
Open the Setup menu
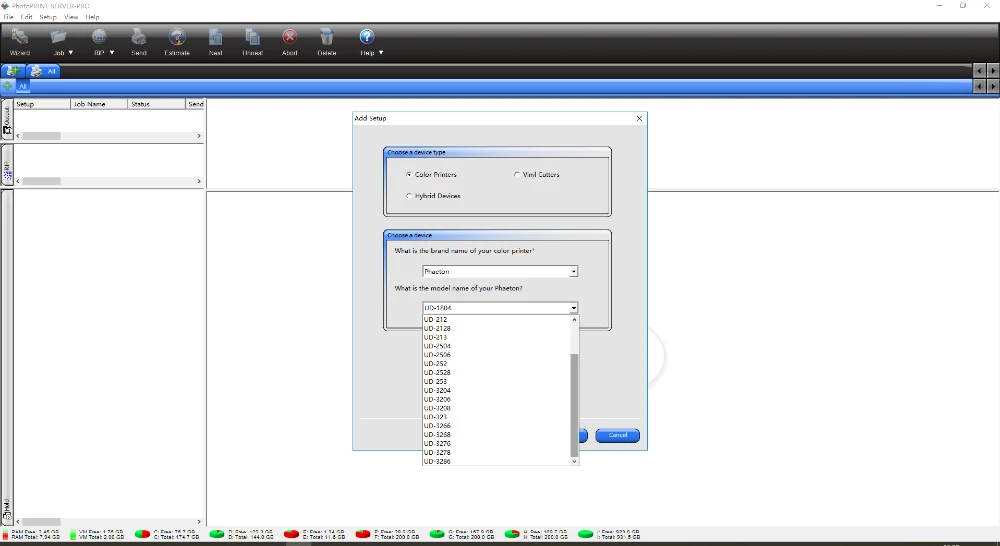pos(48,17)
